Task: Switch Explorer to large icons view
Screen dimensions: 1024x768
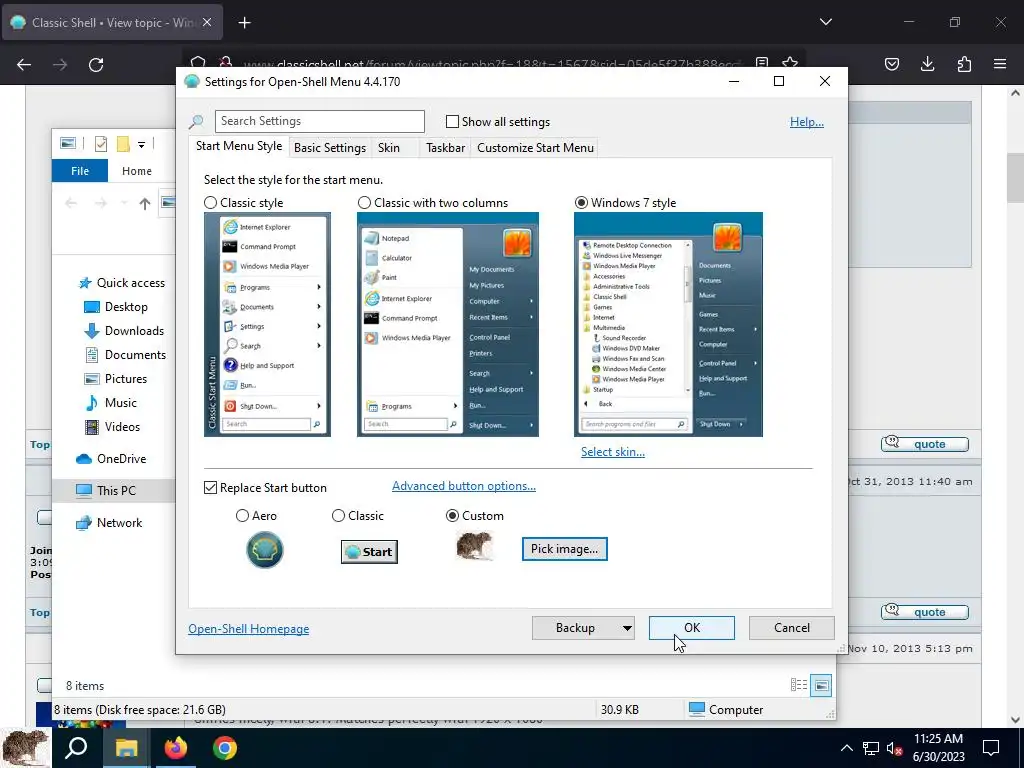Action: click(821, 685)
